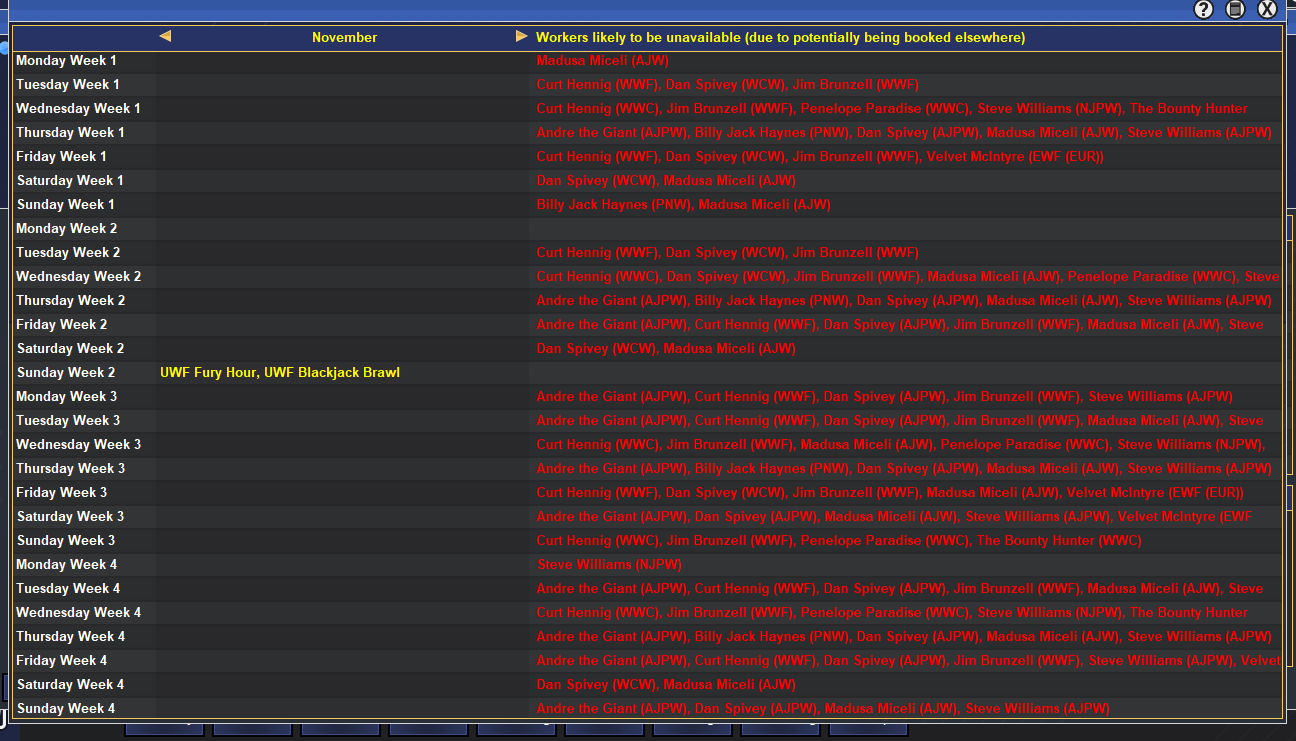Advance to next month with right arrow

521,36
